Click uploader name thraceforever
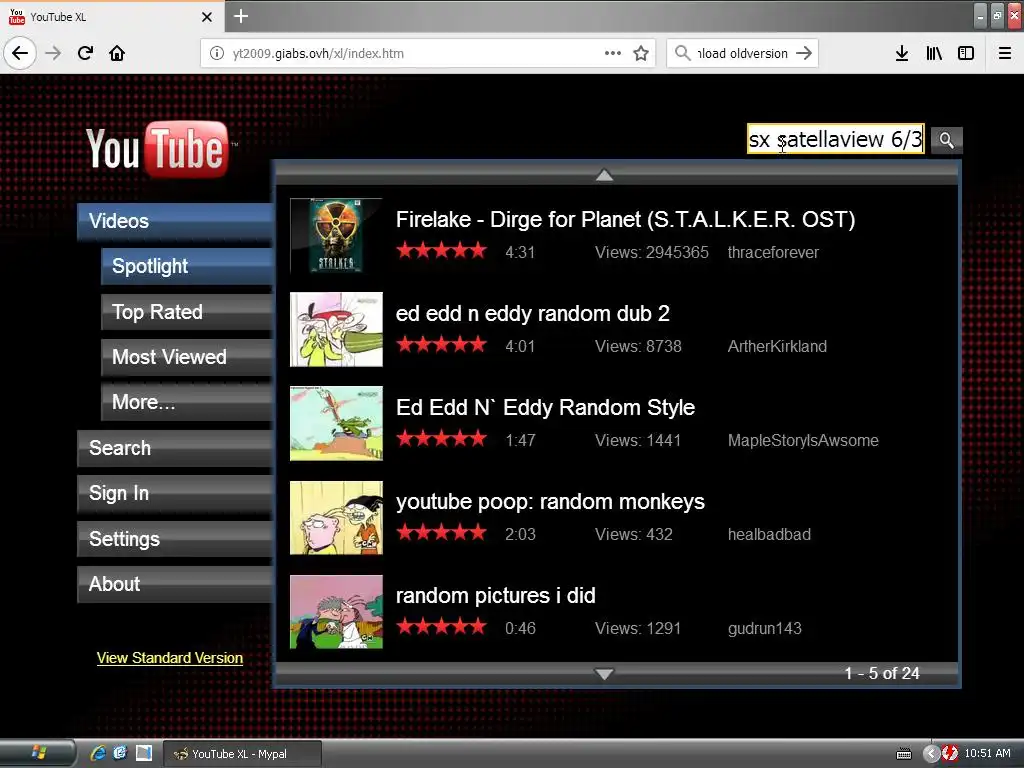The image size is (1024, 768). [x=773, y=253]
